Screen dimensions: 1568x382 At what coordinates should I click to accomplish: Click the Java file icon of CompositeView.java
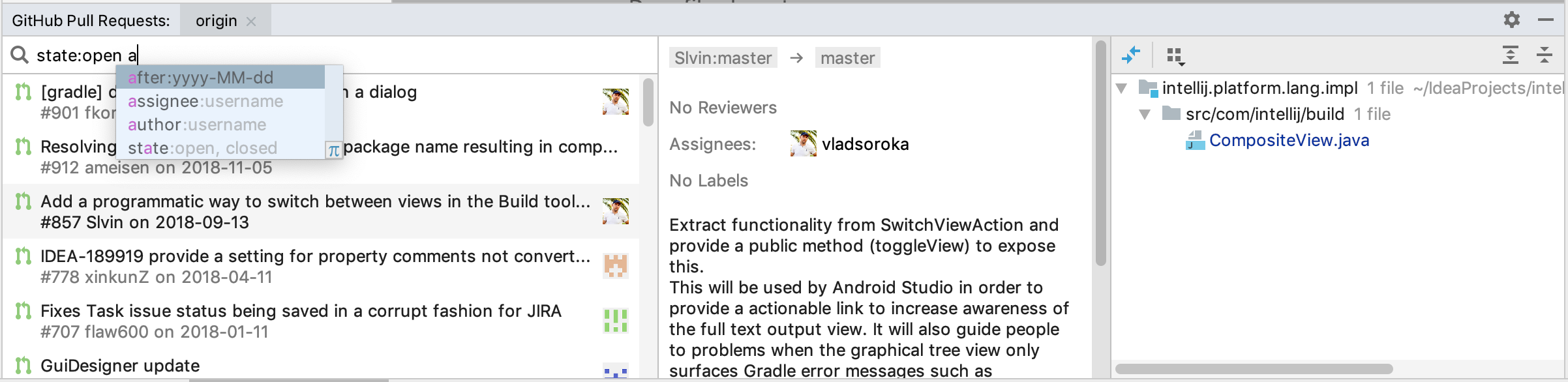[1194, 141]
